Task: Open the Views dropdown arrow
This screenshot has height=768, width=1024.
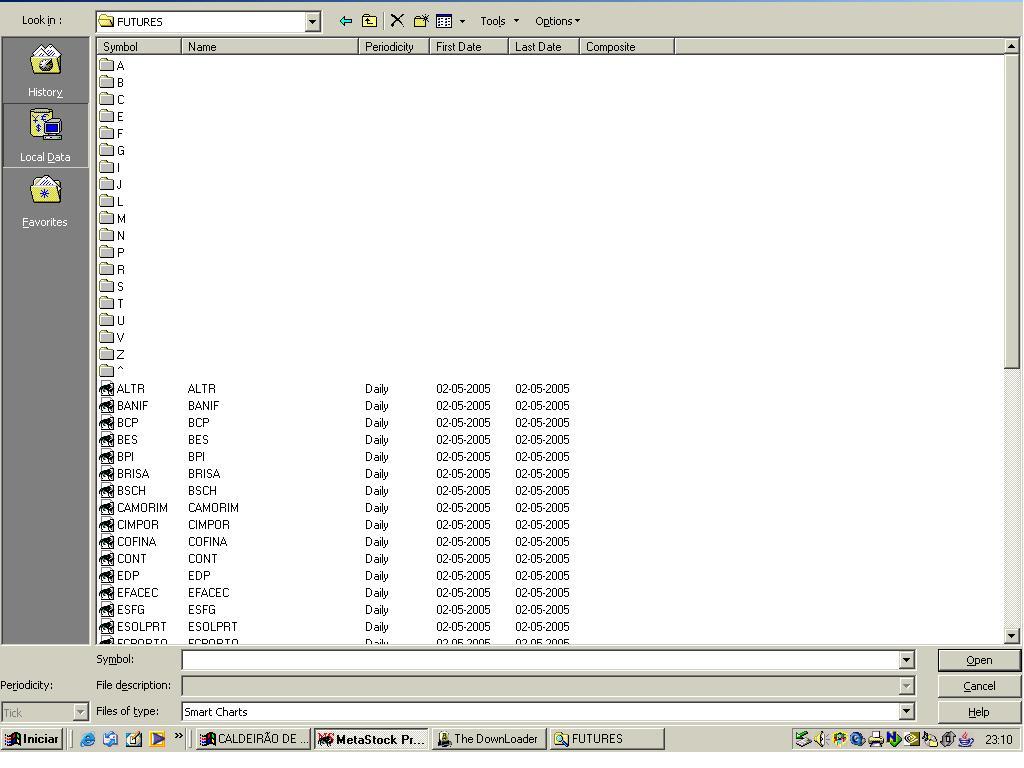Action: tap(462, 22)
